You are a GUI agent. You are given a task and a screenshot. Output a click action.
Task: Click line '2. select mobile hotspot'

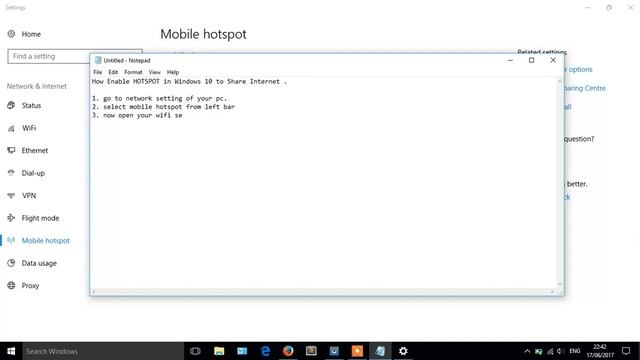pos(163,107)
